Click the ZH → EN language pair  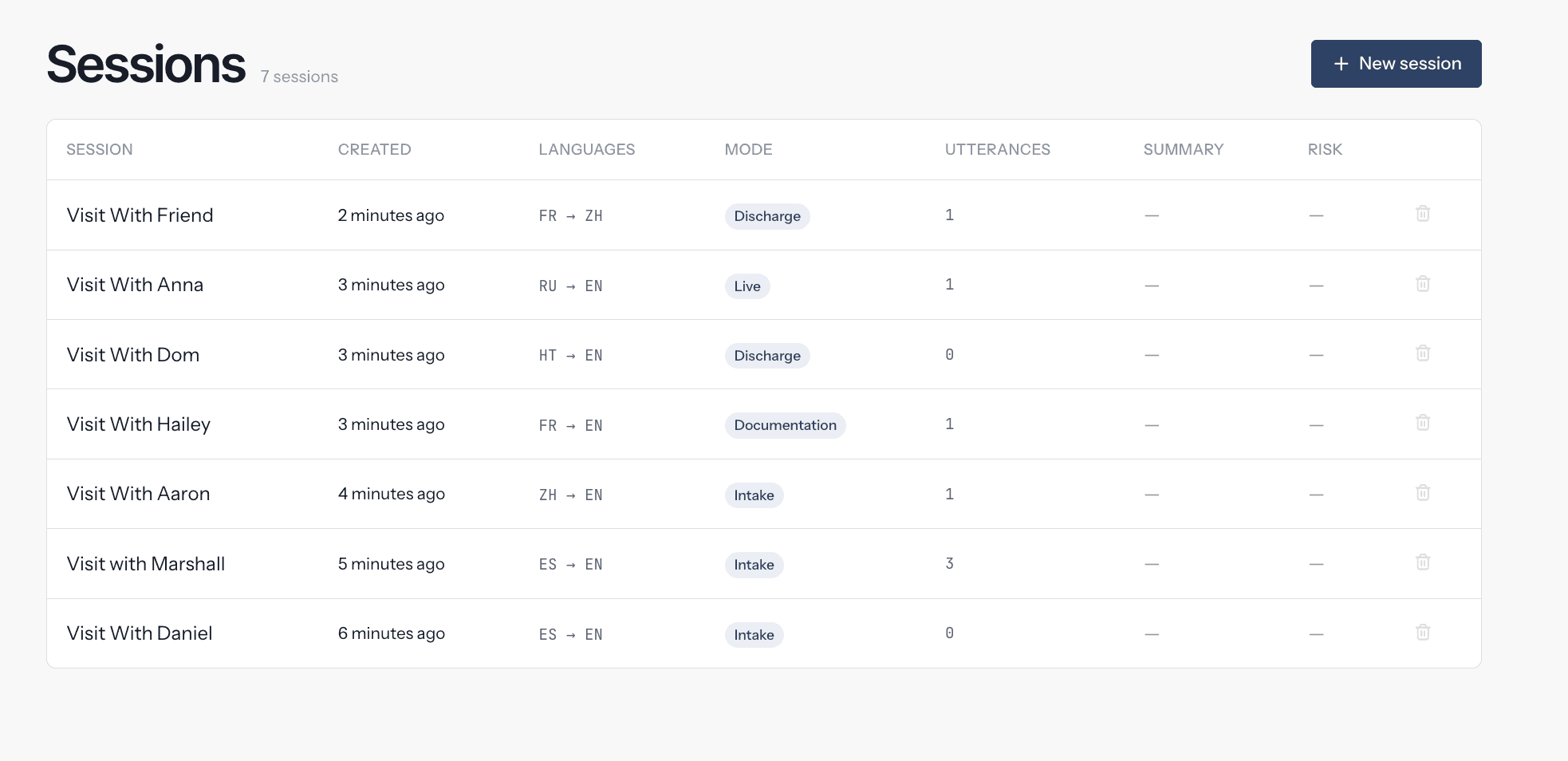click(571, 495)
